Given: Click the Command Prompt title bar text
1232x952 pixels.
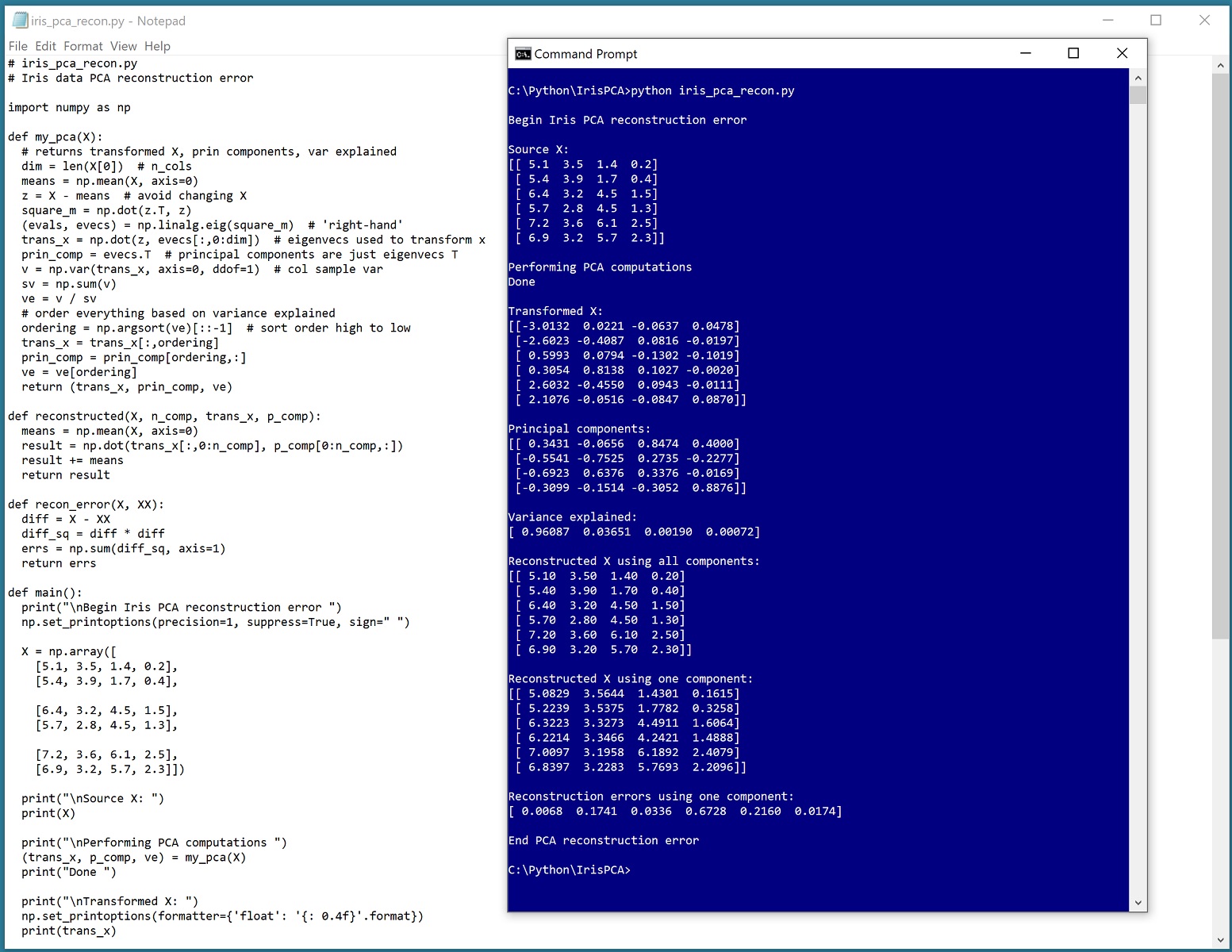Looking at the screenshot, I should [x=585, y=54].
